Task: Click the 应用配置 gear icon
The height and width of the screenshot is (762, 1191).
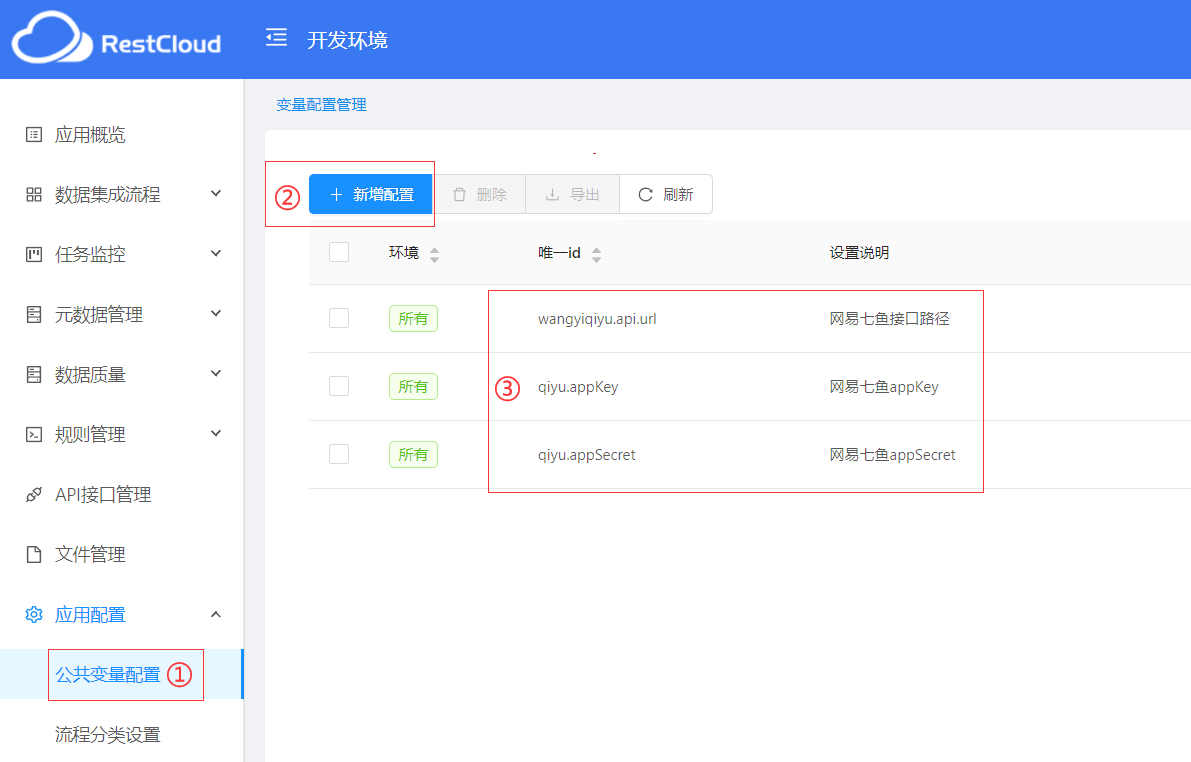Action: (x=34, y=615)
